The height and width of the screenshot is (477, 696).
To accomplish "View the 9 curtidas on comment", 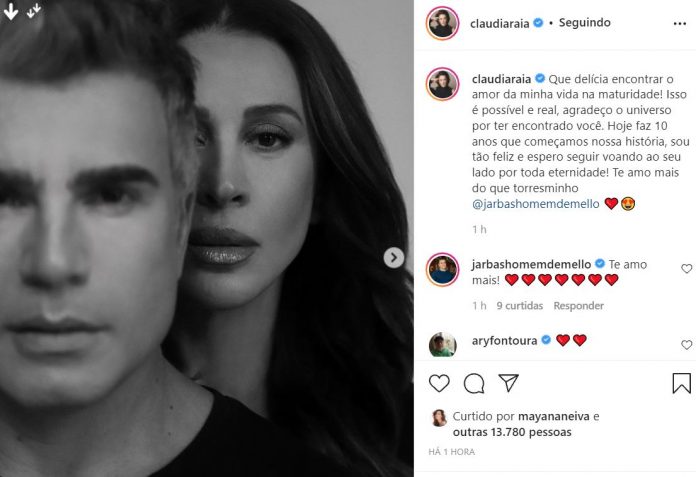I will tap(519, 306).
